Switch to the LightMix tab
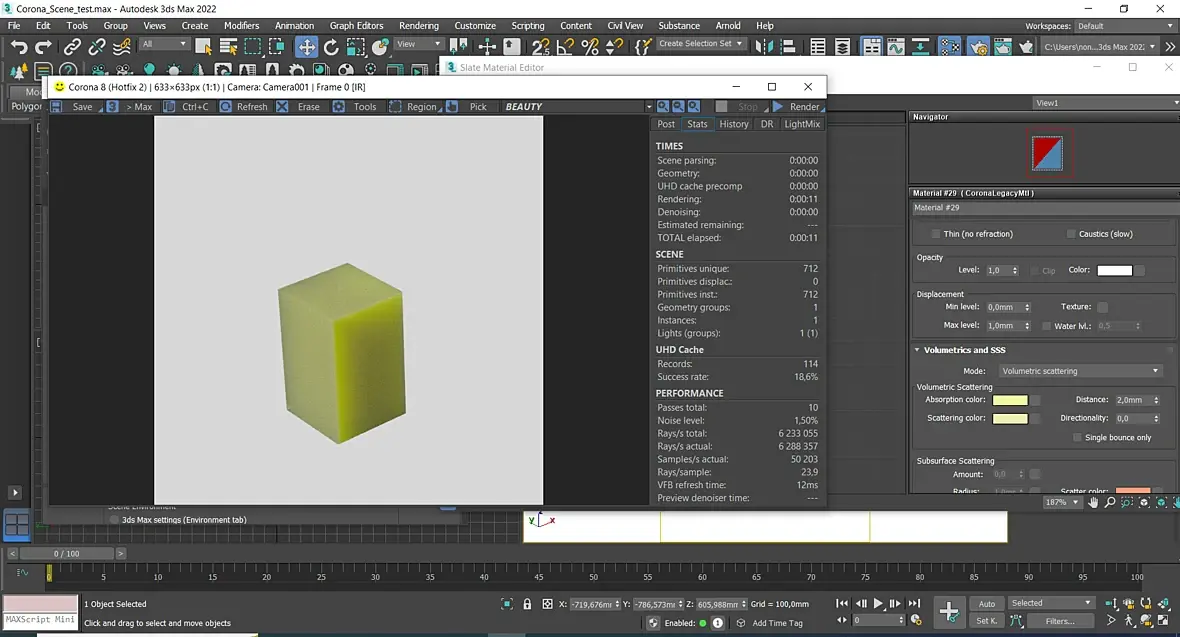Viewport: 1180px width, 637px height. click(x=801, y=124)
